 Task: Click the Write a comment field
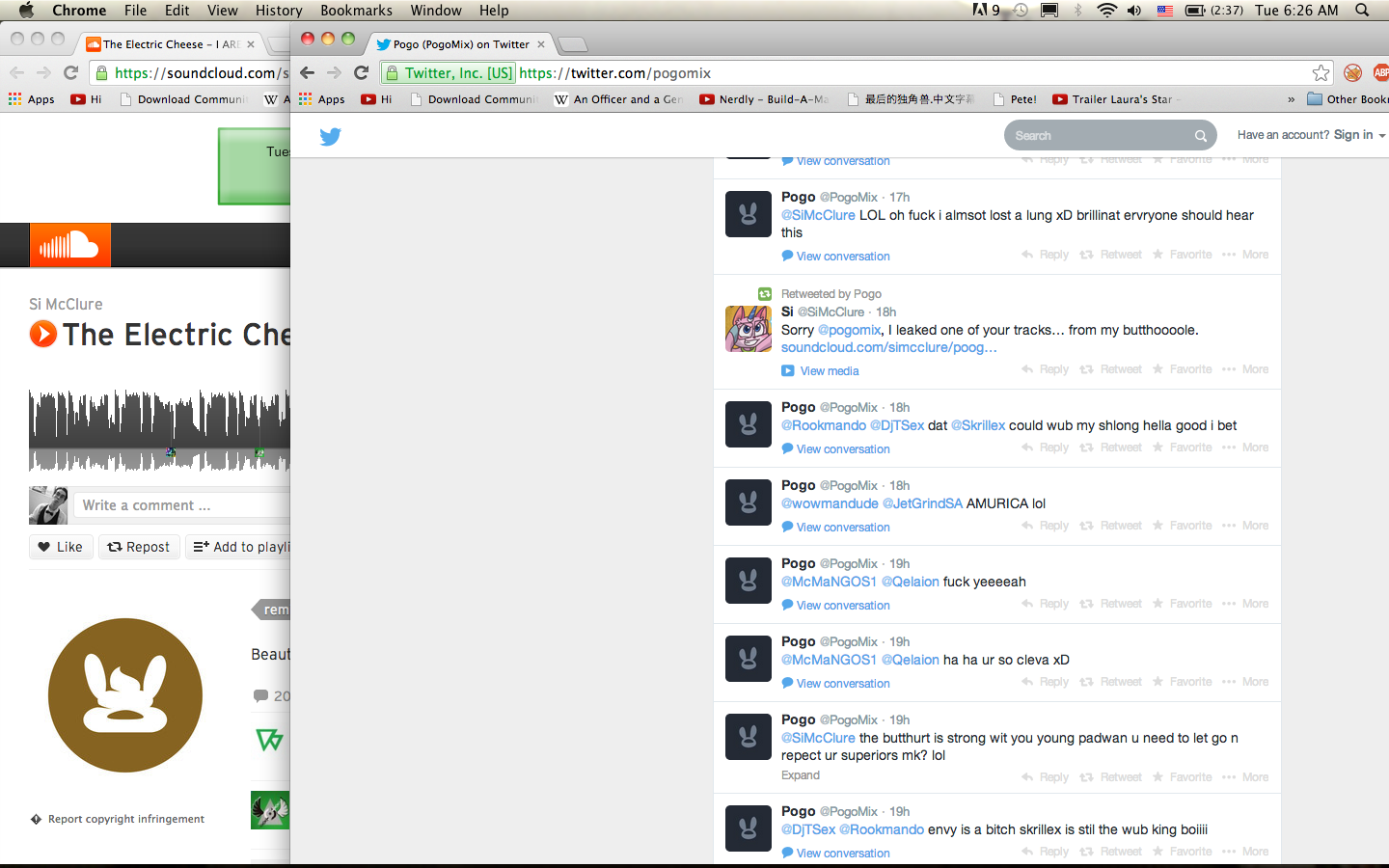pyautogui.click(x=183, y=505)
